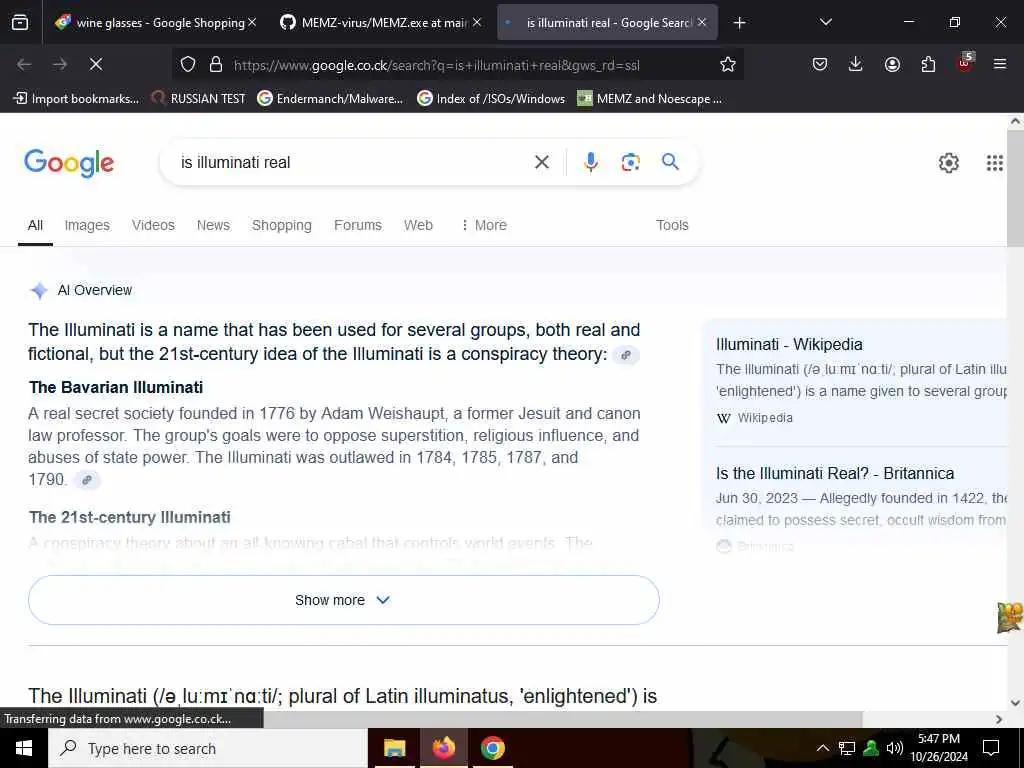Open the Windows Start menu
This screenshot has width=1024, height=768.
[x=24, y=748]
